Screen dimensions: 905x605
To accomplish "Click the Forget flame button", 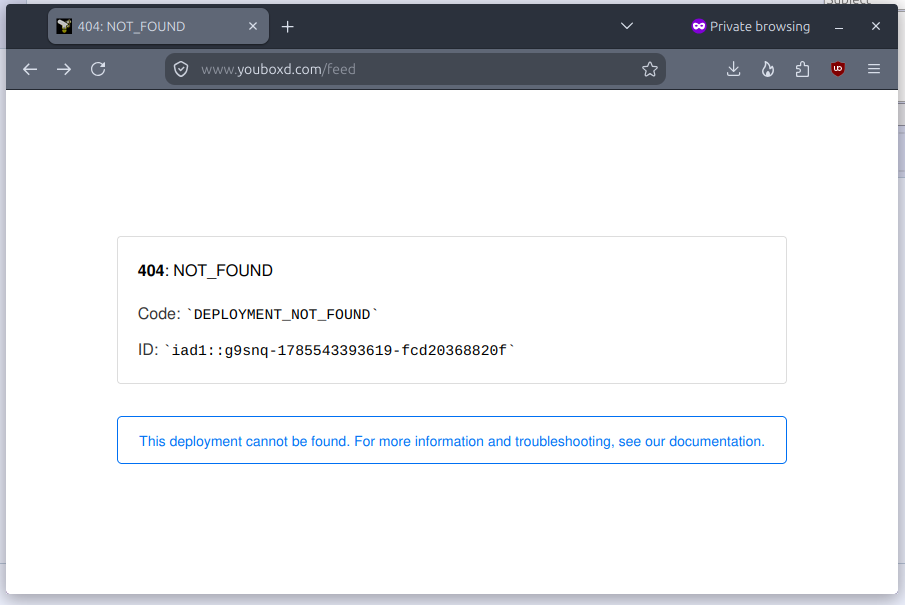I will [x=768, y=69].
